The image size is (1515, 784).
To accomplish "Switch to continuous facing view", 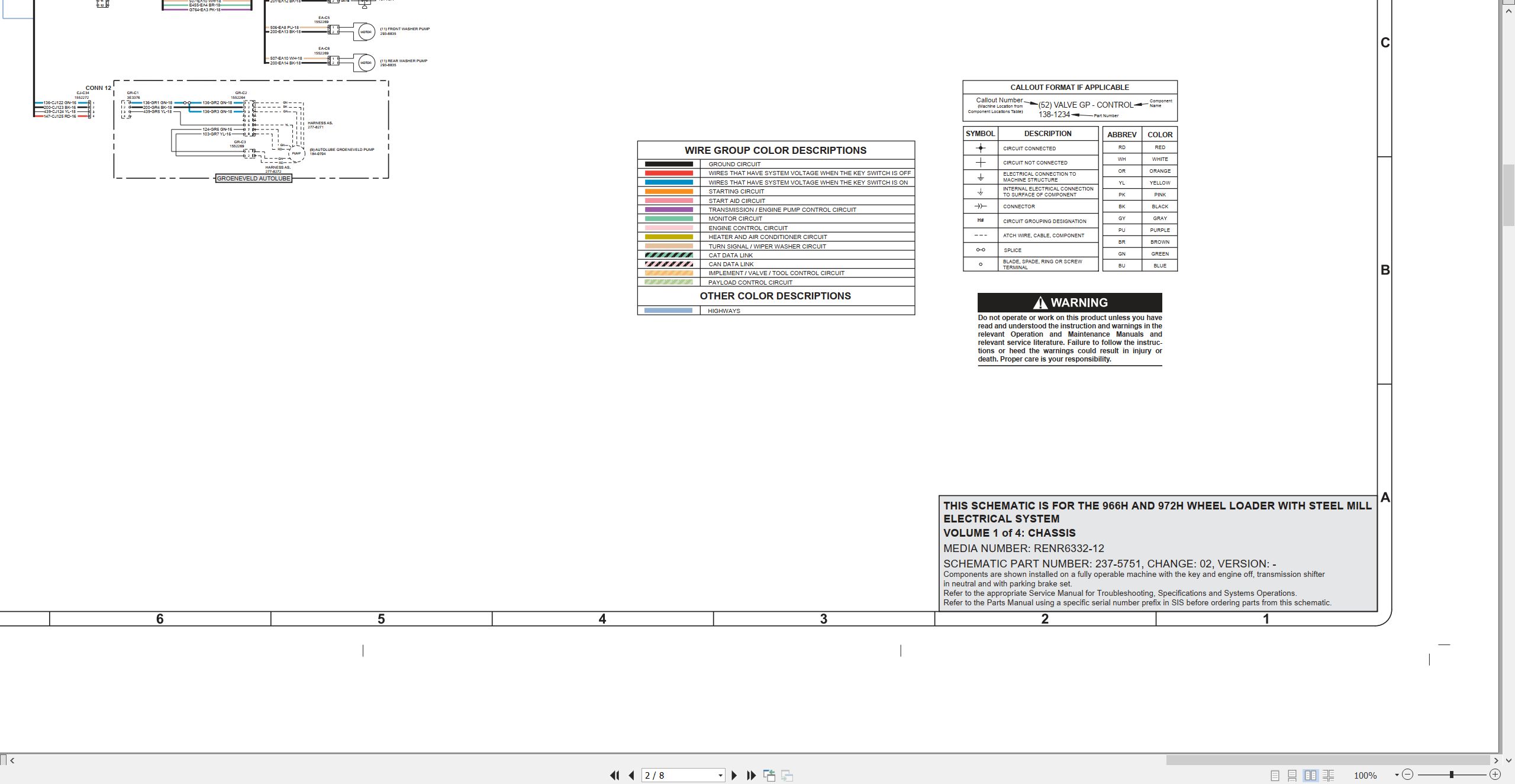I will click(x=1328, y=775).
